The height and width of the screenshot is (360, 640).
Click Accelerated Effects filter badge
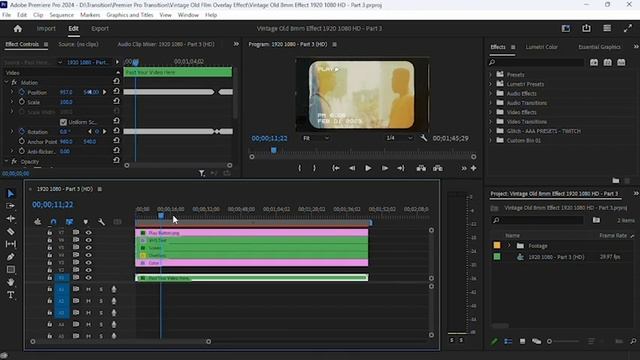click(x=594, y=62)
